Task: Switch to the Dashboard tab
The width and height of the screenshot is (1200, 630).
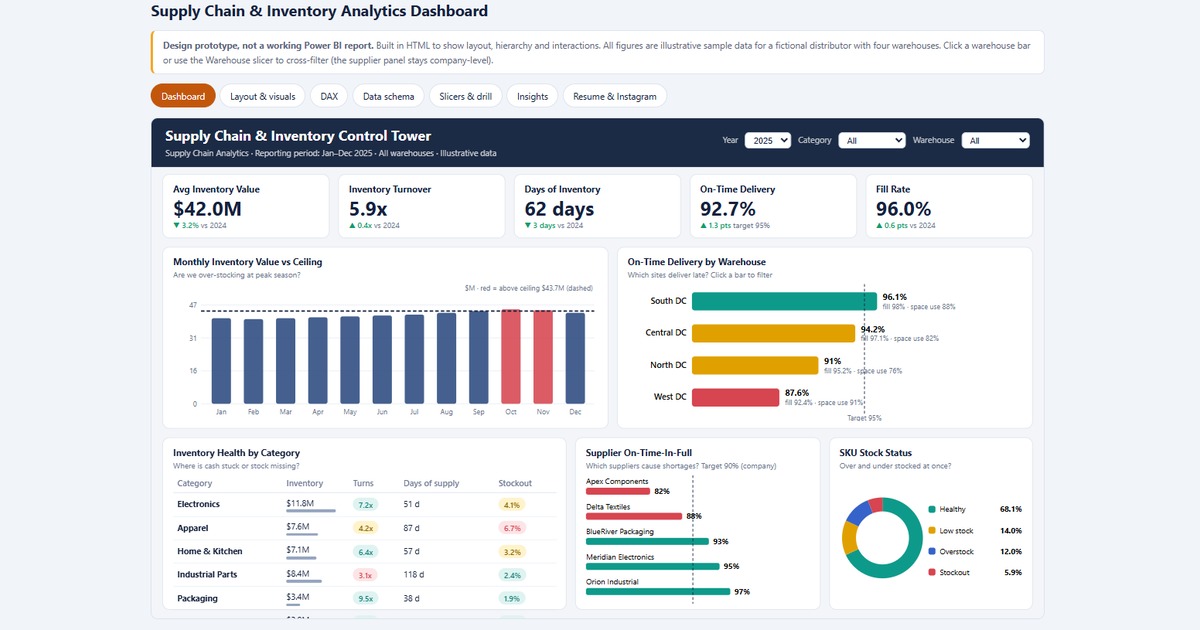Action: click(183, 96)
